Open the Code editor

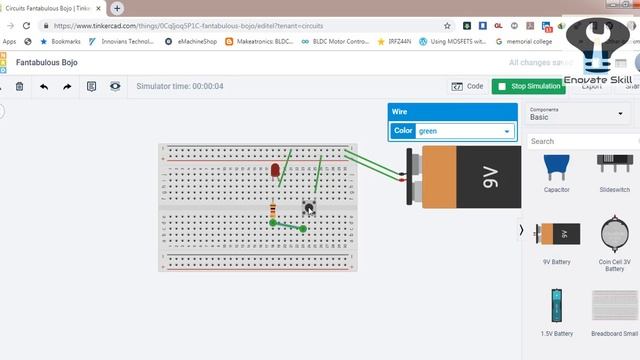coord(467,86)
